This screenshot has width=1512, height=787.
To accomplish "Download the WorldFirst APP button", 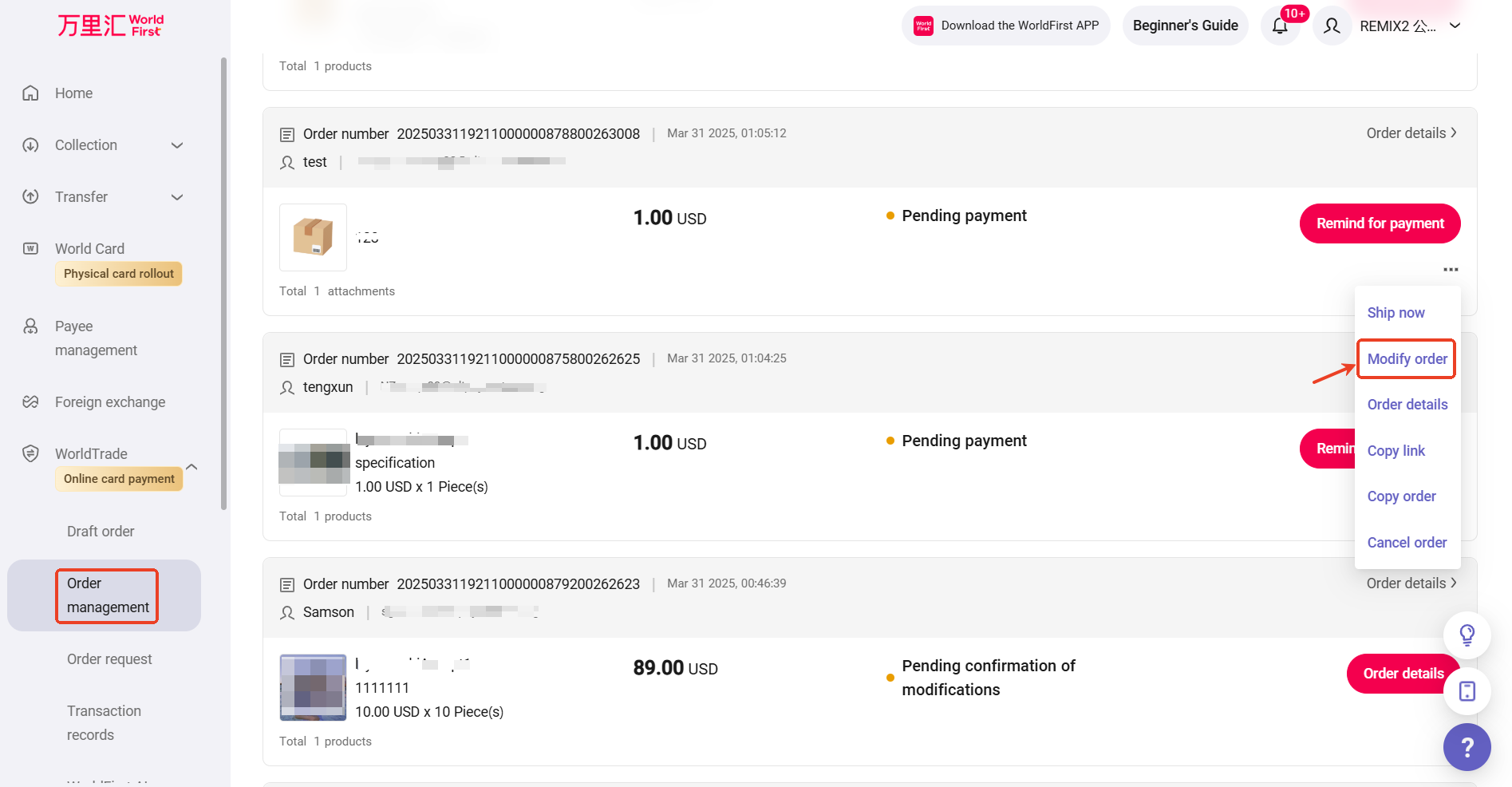I will point(1006,26).
